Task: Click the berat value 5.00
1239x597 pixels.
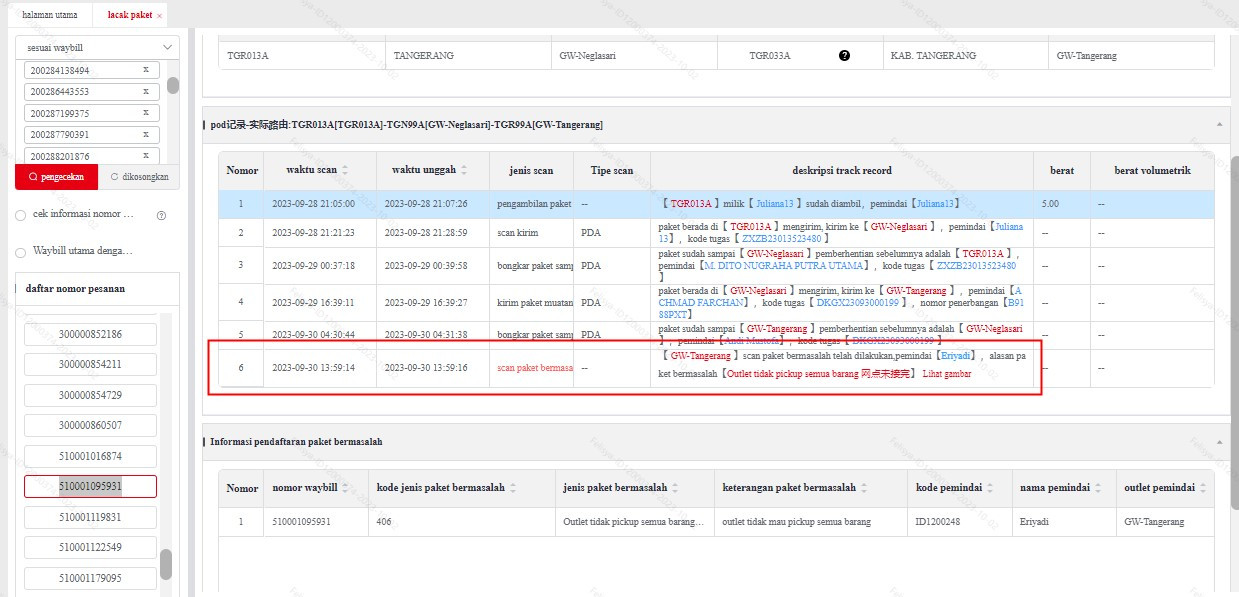Action: (1050, 203)
